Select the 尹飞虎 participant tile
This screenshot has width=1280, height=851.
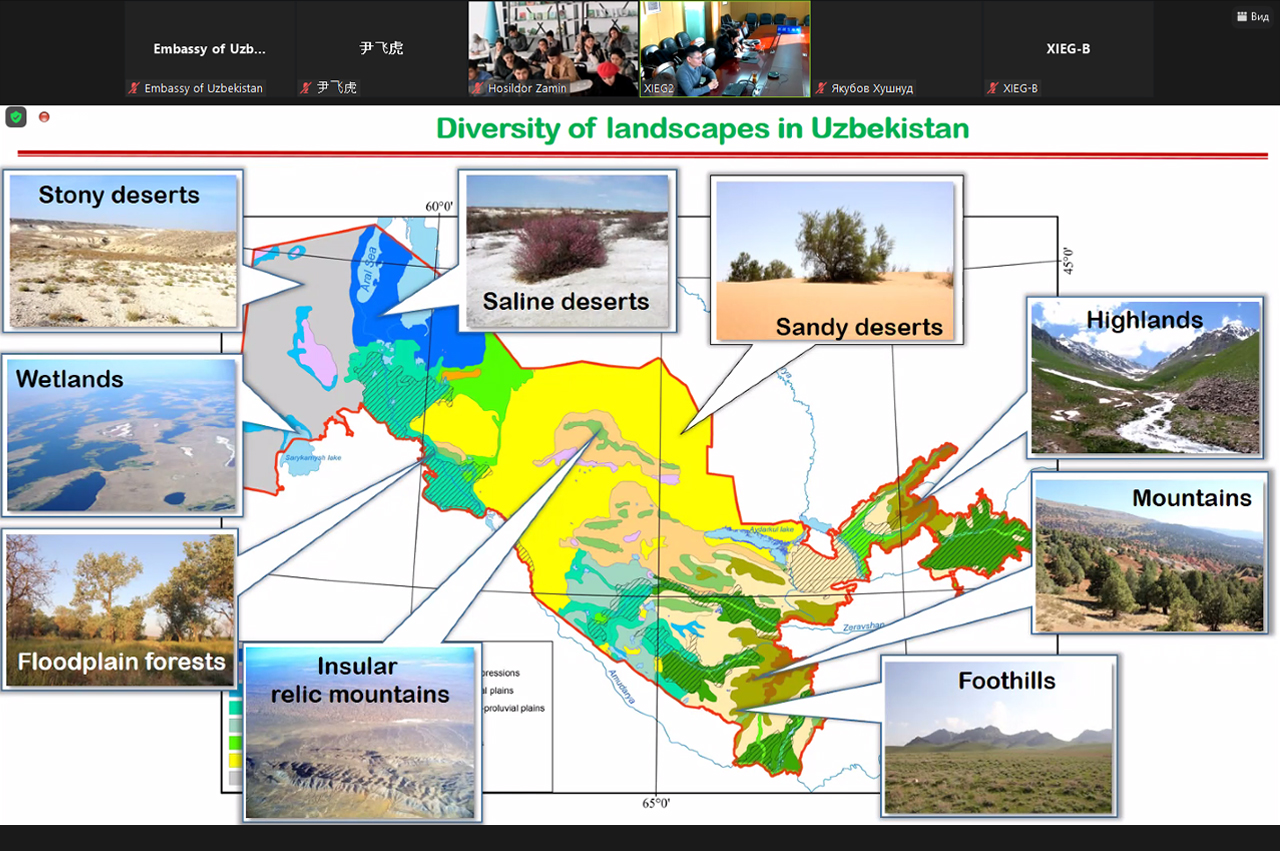click(x=382, y=49)
